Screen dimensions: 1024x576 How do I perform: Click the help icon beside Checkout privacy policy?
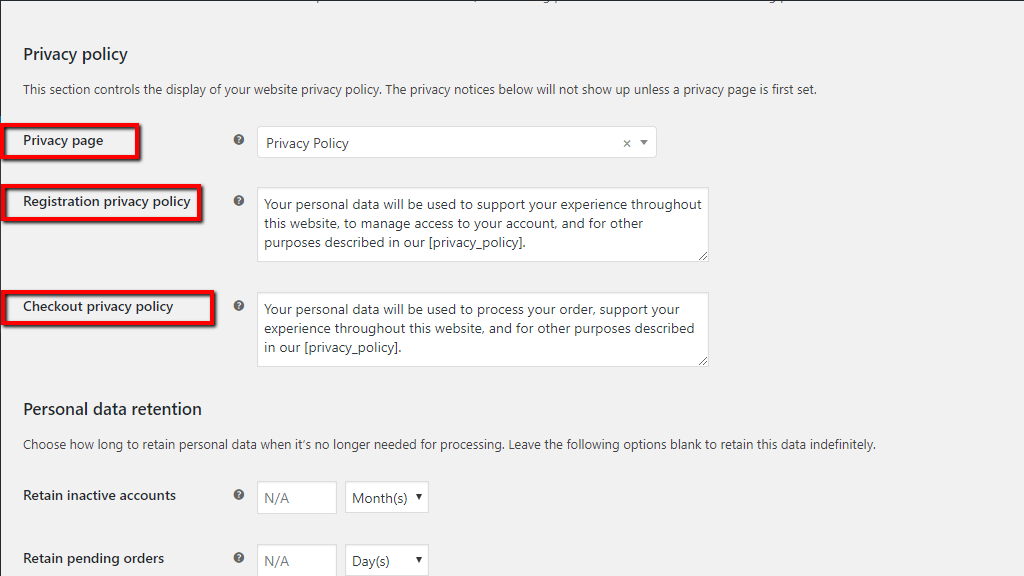point(238,307)
